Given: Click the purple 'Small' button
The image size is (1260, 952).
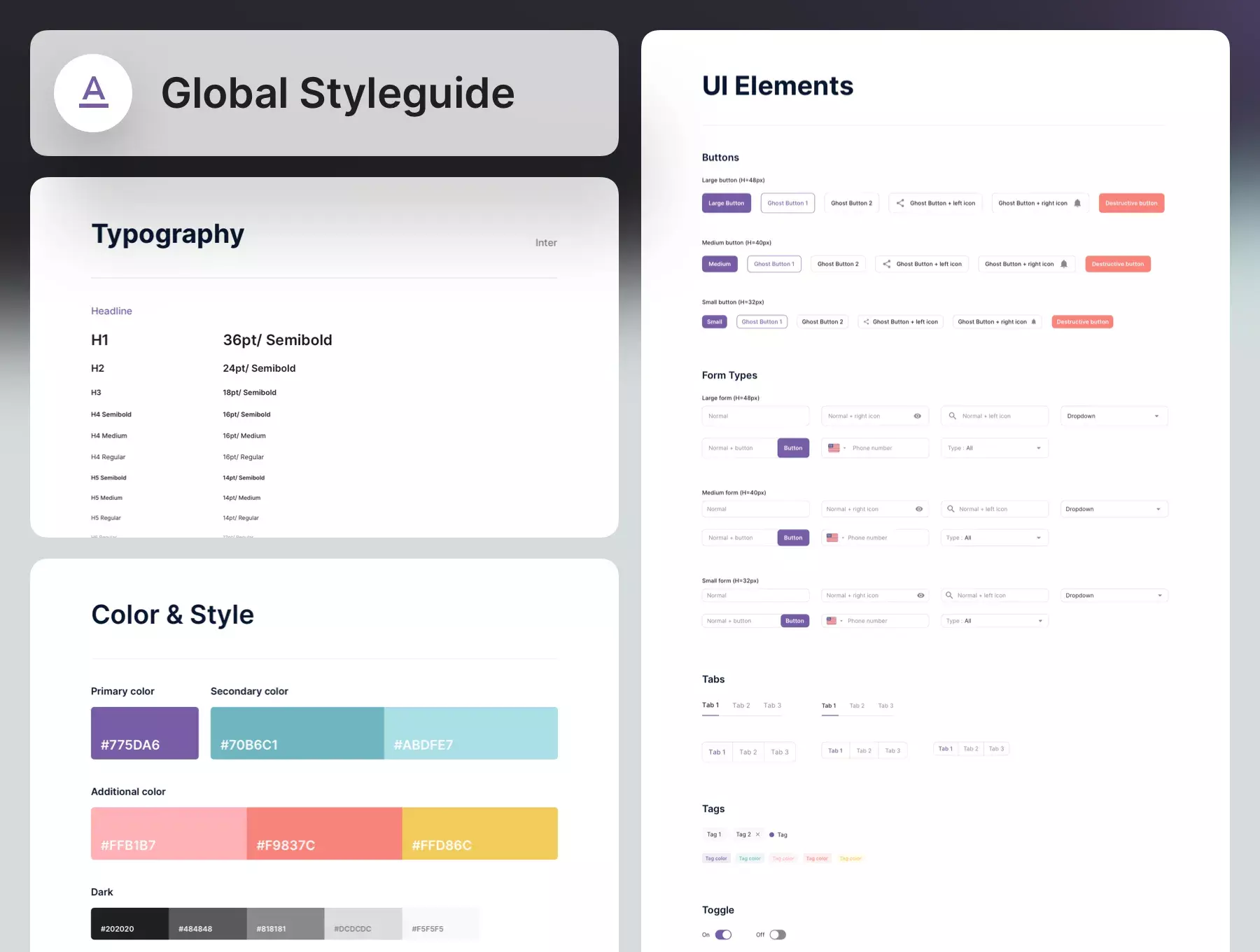Looking at the screenshot, I should [x=715, y=322].
